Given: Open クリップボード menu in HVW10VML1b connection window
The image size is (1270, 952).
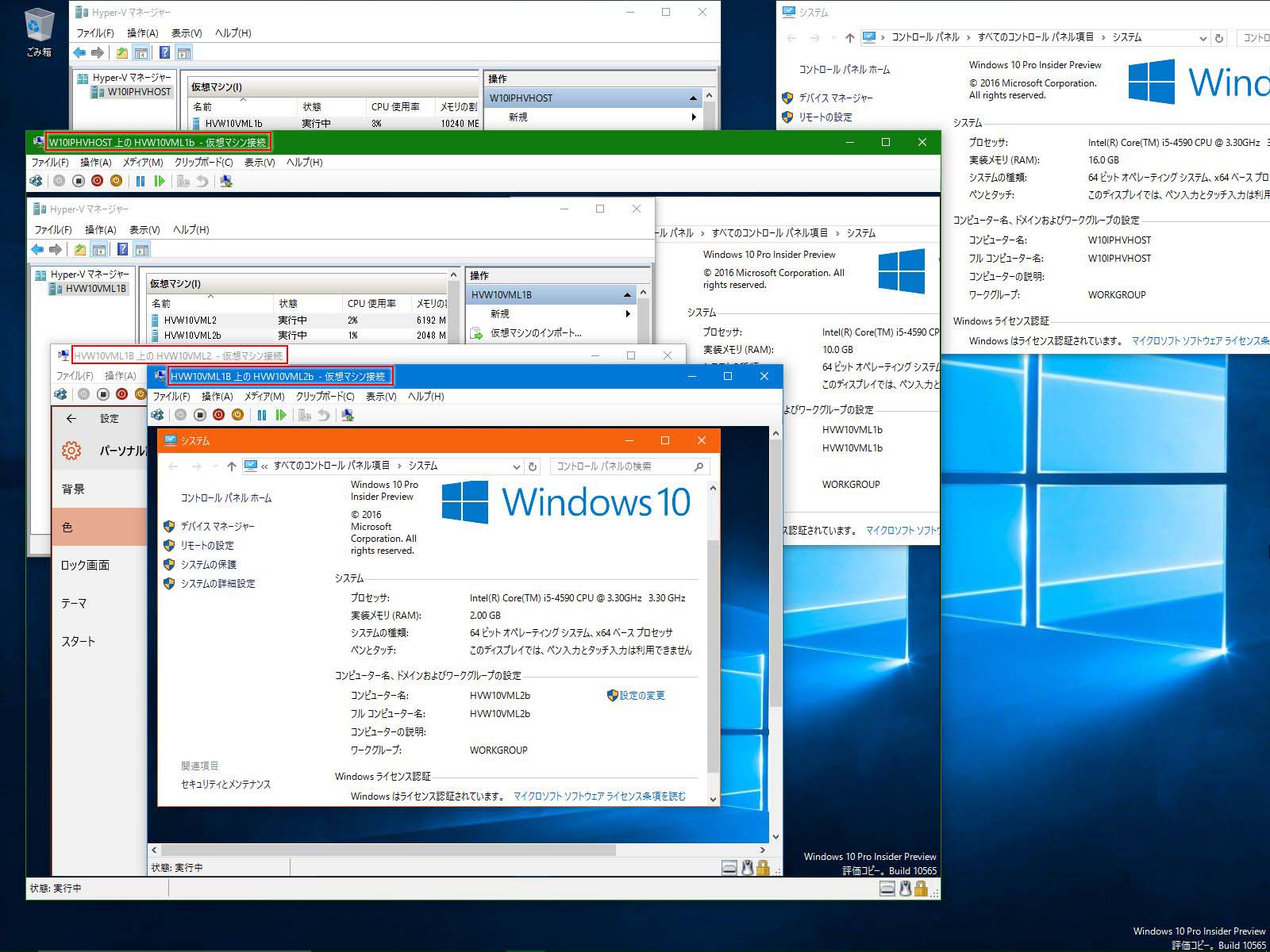Looking at the screenshot, I should (203, 162).
